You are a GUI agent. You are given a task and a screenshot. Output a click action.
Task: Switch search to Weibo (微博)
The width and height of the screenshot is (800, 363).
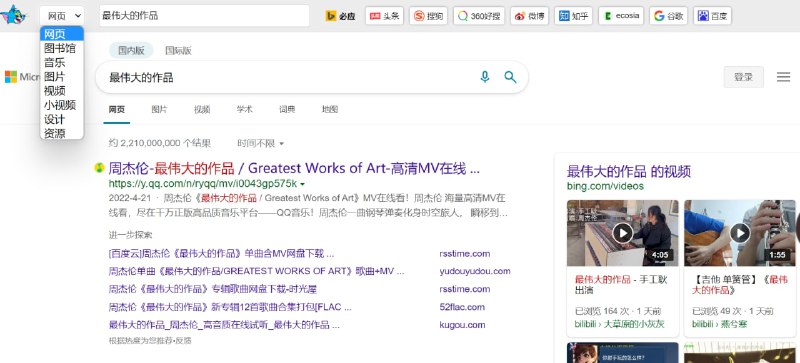click(x=530, y=16)
